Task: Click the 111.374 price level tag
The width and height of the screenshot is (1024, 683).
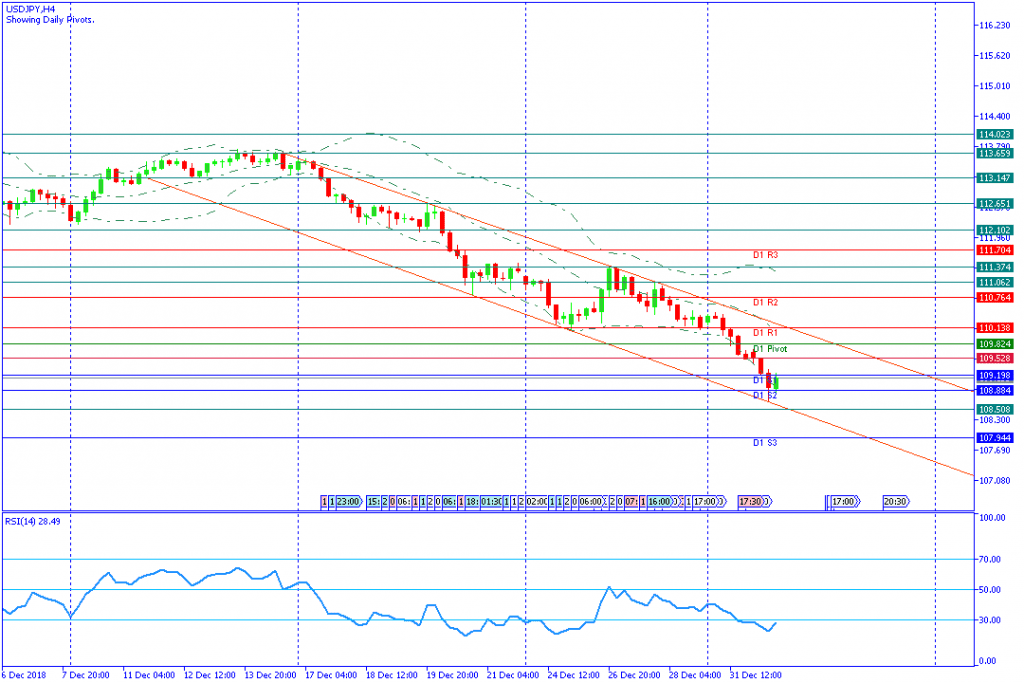Action: coord(995,268)
